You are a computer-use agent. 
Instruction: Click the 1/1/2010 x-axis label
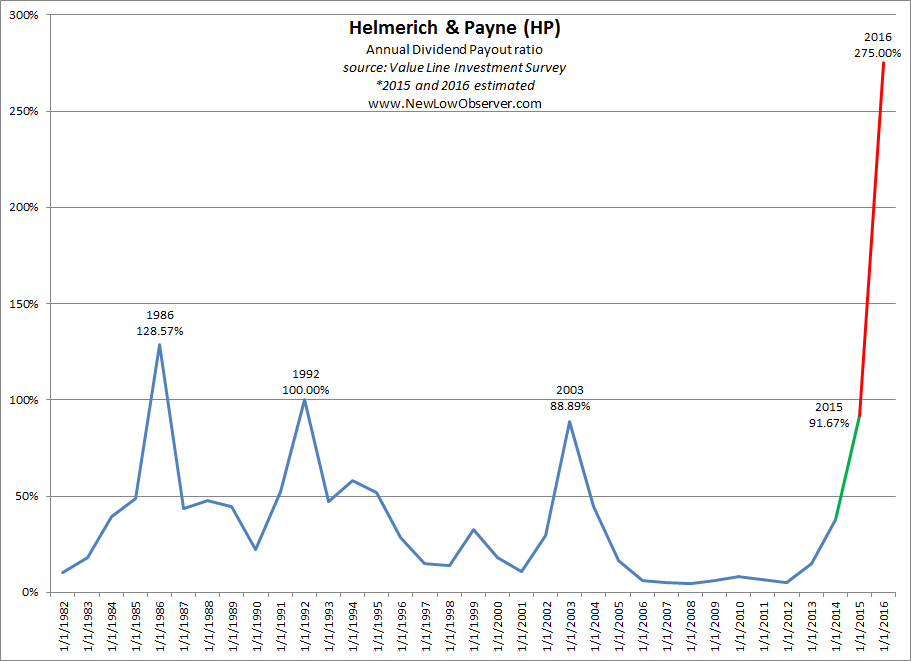[x=739, y=626]
